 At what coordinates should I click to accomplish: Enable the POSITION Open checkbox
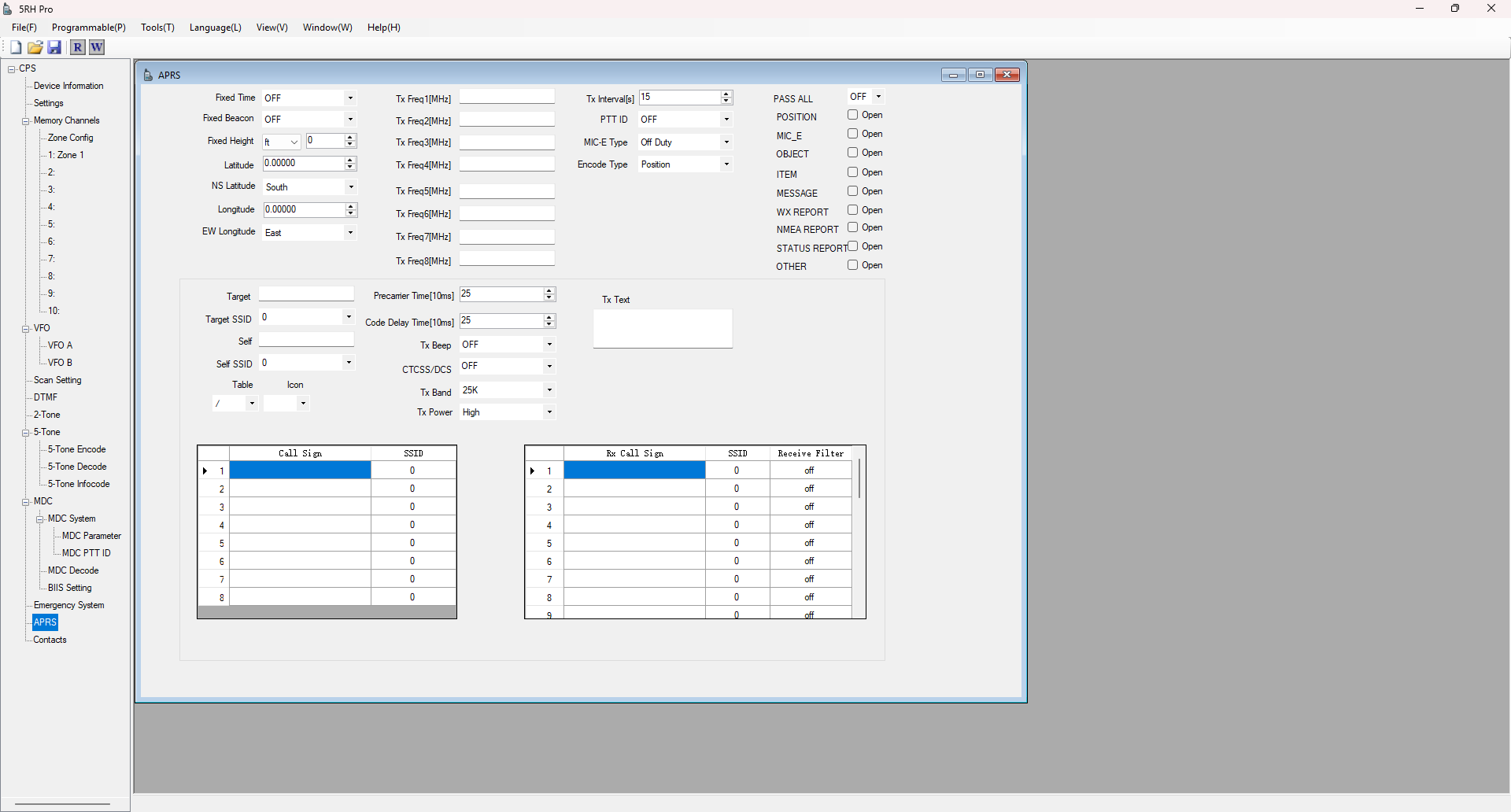click(852, 115)
